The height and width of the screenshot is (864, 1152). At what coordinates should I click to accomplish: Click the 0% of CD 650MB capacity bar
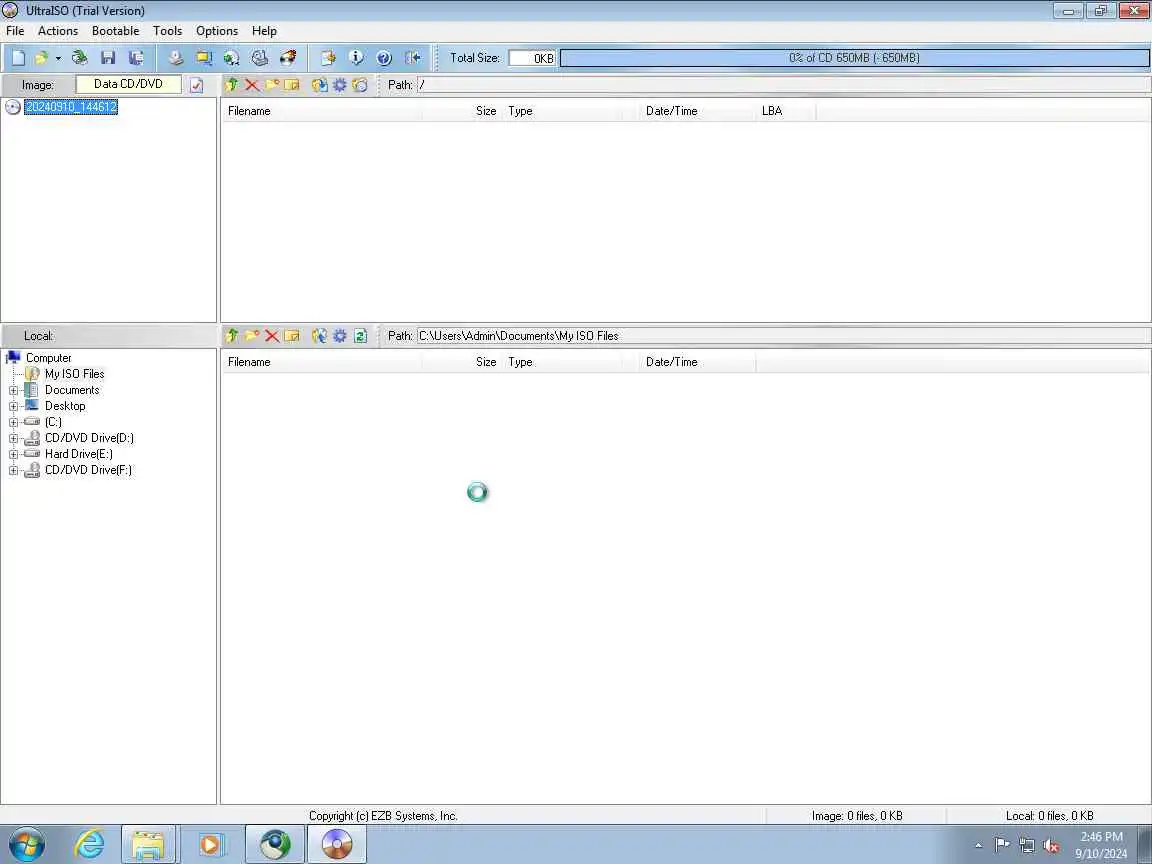(x=854, y=58)
